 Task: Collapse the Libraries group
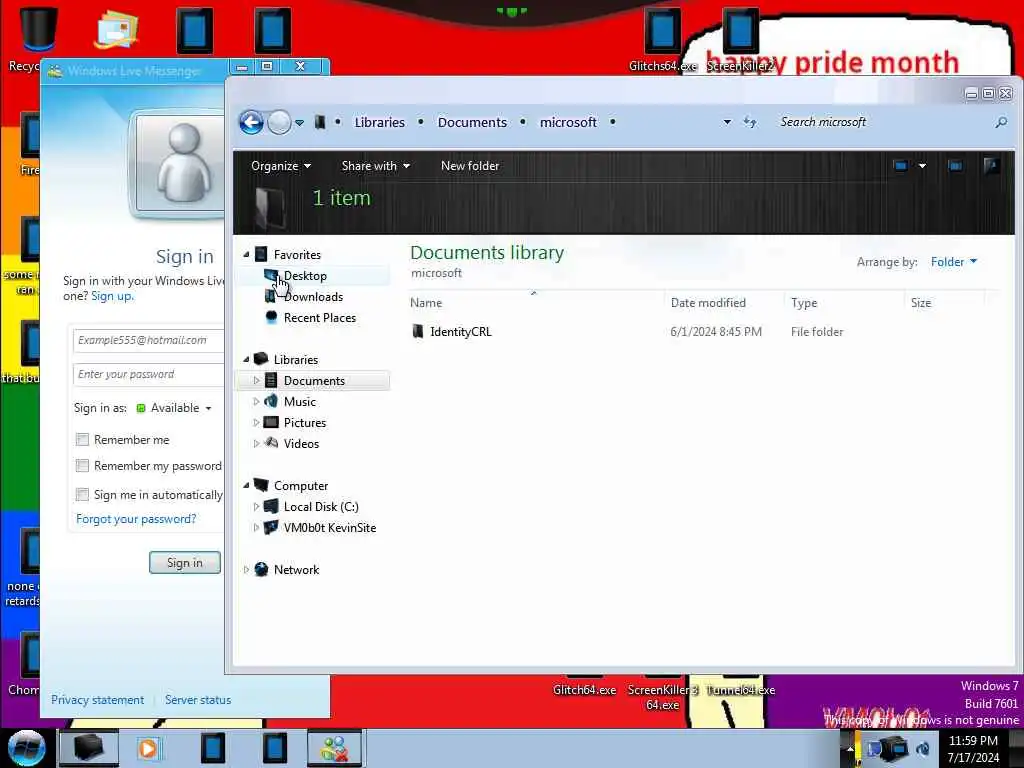[x=246, y=360]
